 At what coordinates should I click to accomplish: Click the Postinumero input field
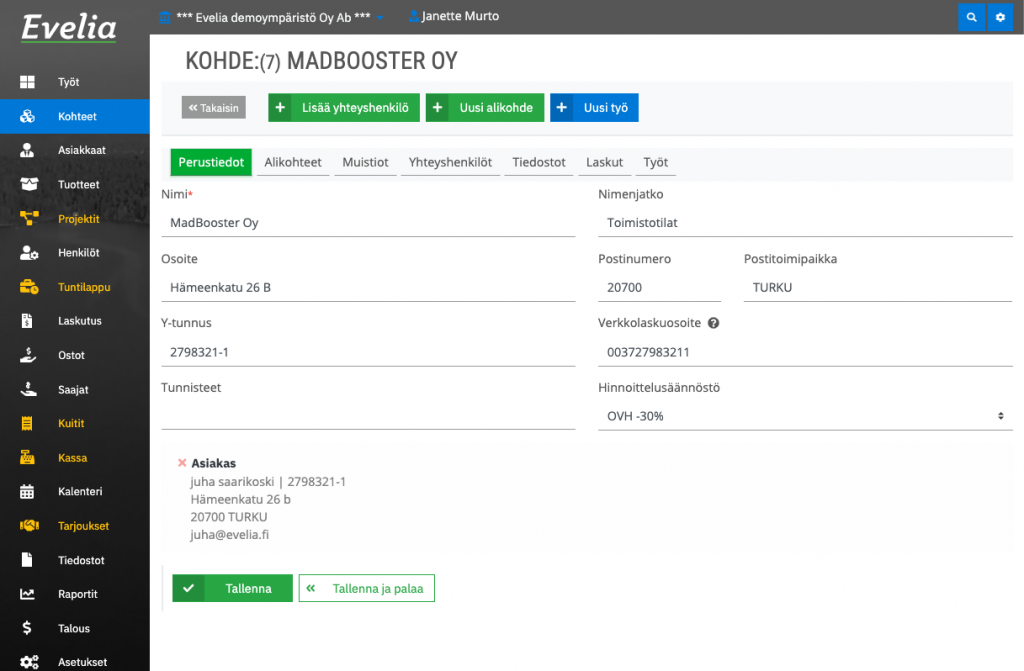pyautogui.click(x=659, y=287)
